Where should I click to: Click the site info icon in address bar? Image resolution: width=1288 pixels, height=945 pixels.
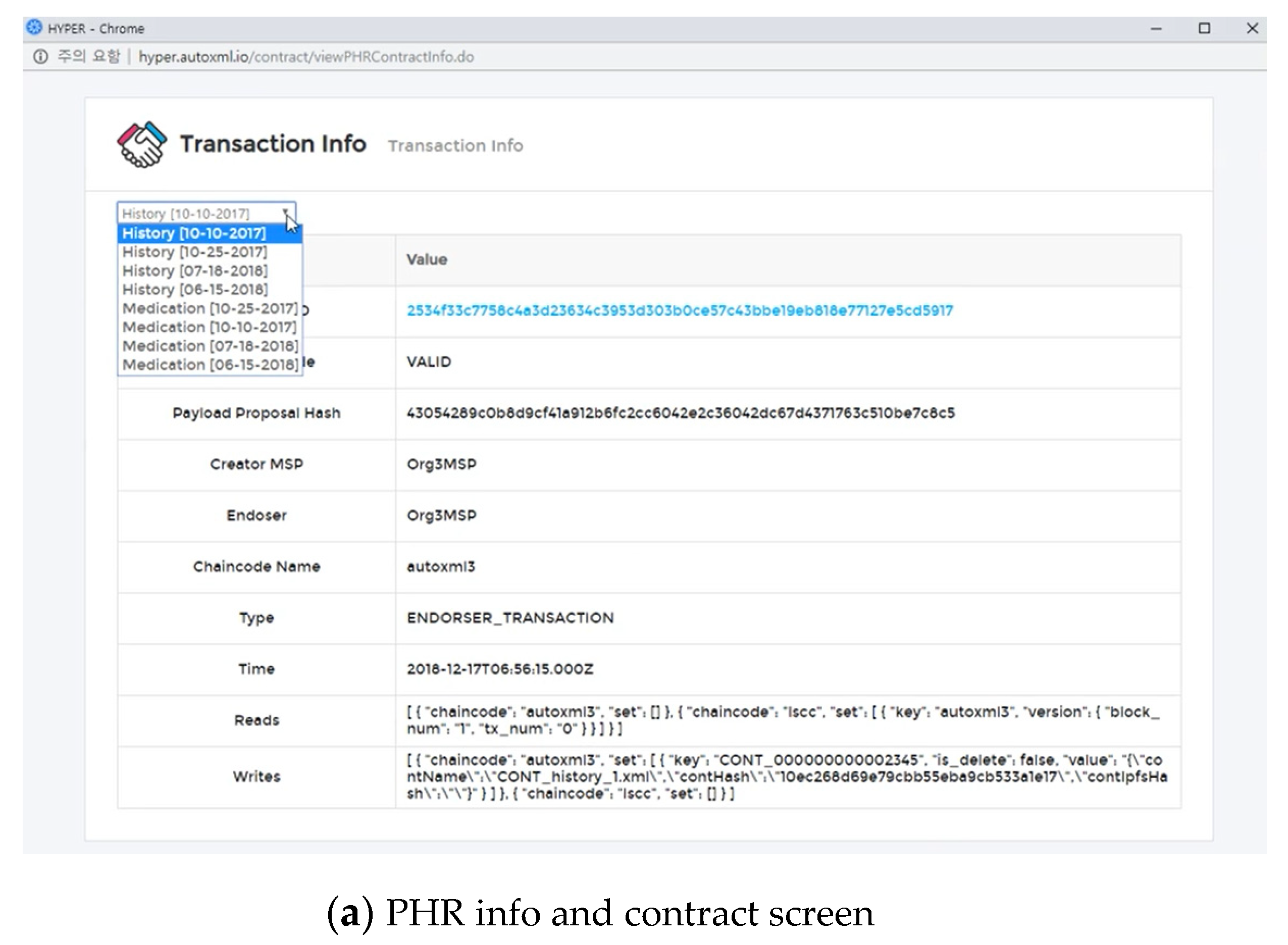pos(40,57)
